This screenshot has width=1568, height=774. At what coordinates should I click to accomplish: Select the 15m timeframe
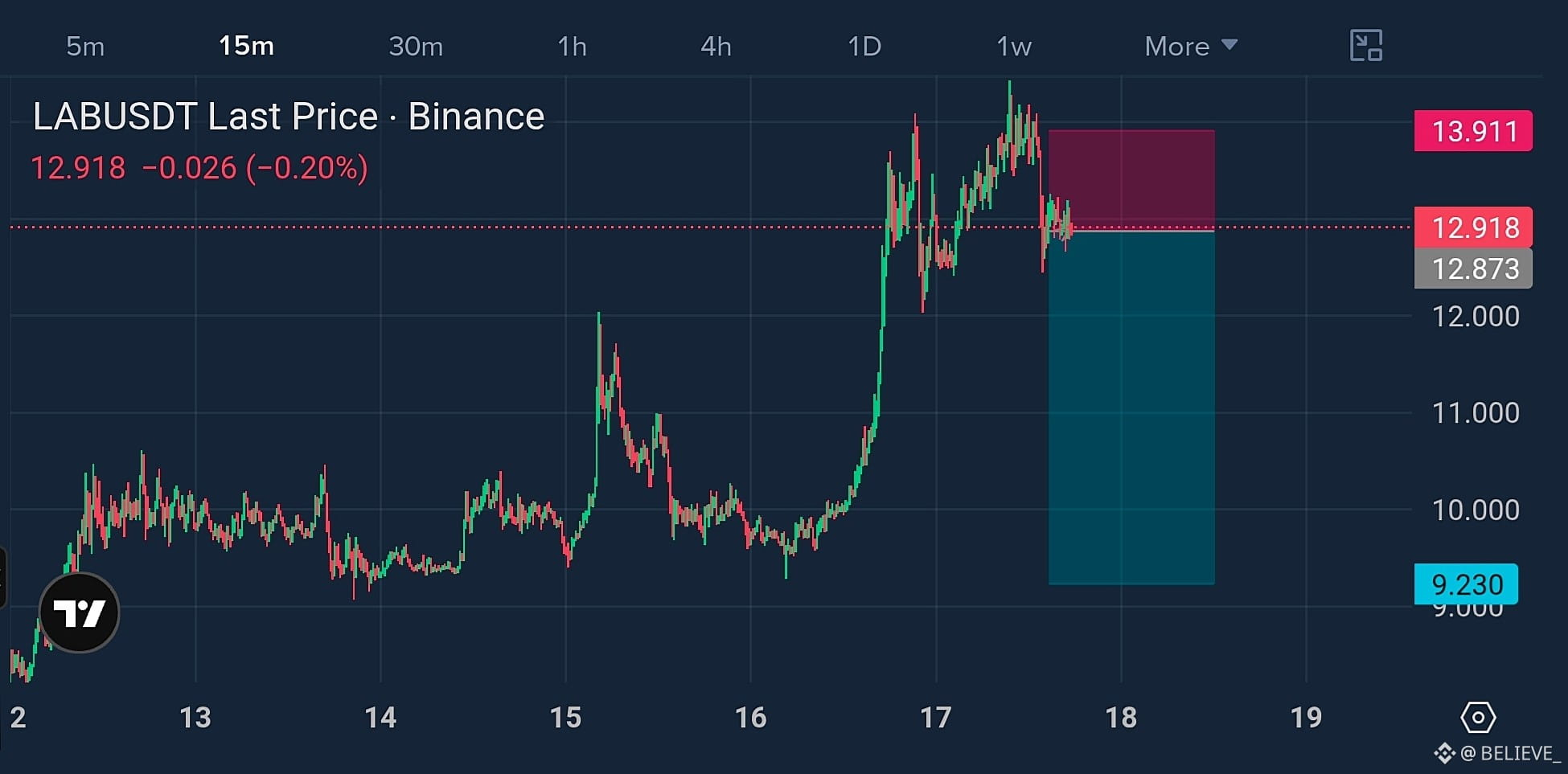[247, 47]
